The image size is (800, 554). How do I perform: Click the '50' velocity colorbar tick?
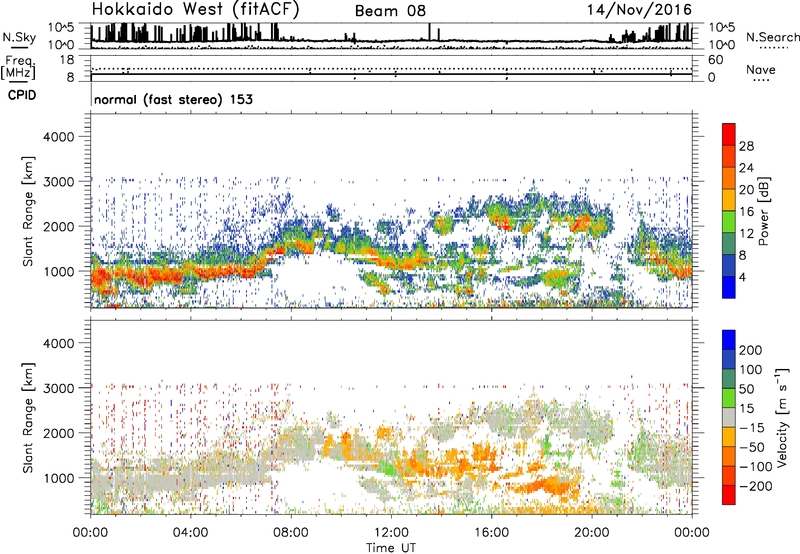(746, 389)
